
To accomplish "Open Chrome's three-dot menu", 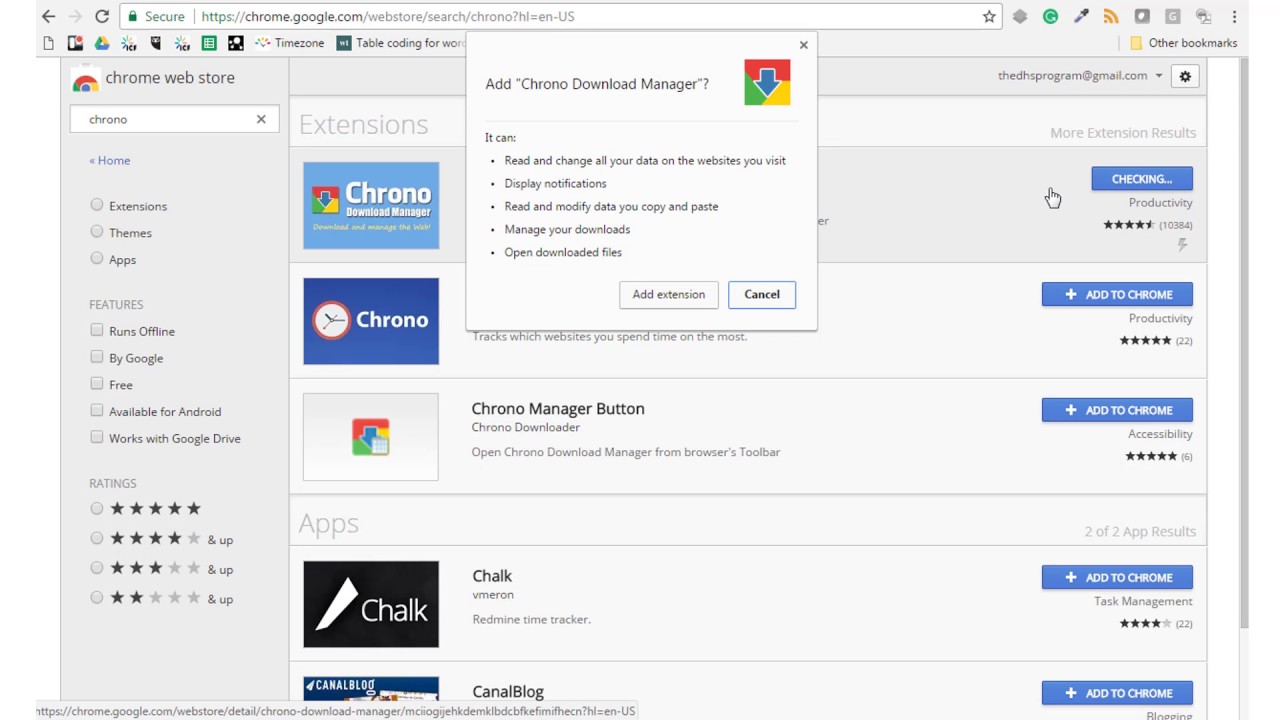I will [1235, 16].
